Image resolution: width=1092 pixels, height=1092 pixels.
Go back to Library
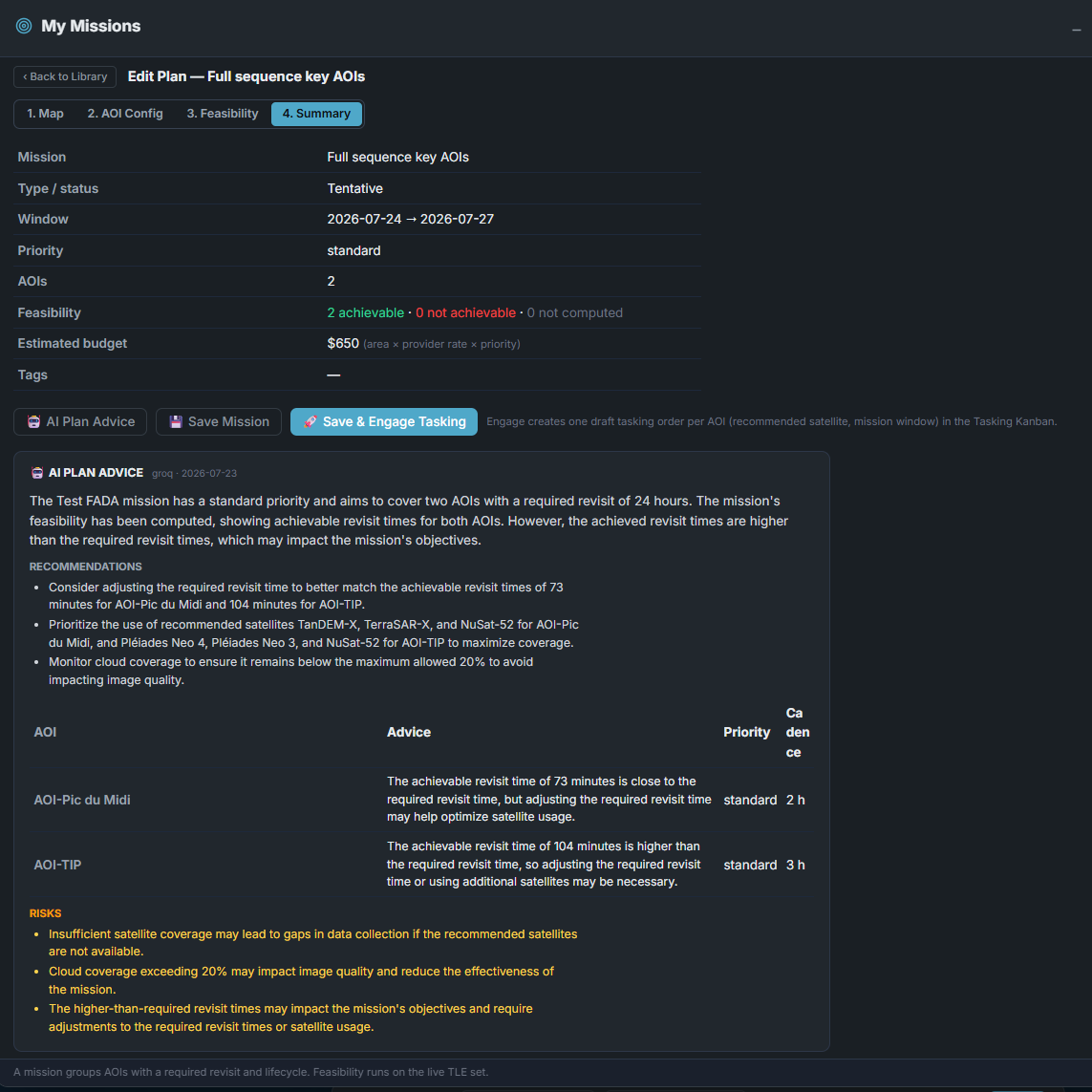[65, 76]
